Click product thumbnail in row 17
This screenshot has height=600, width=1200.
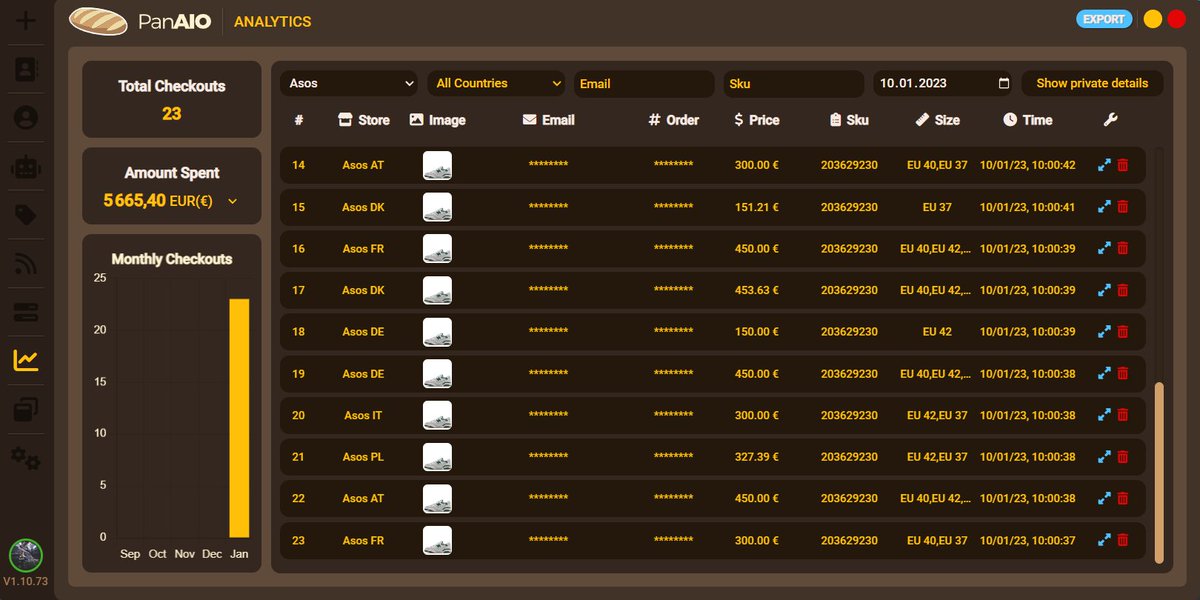click(437, 290)
